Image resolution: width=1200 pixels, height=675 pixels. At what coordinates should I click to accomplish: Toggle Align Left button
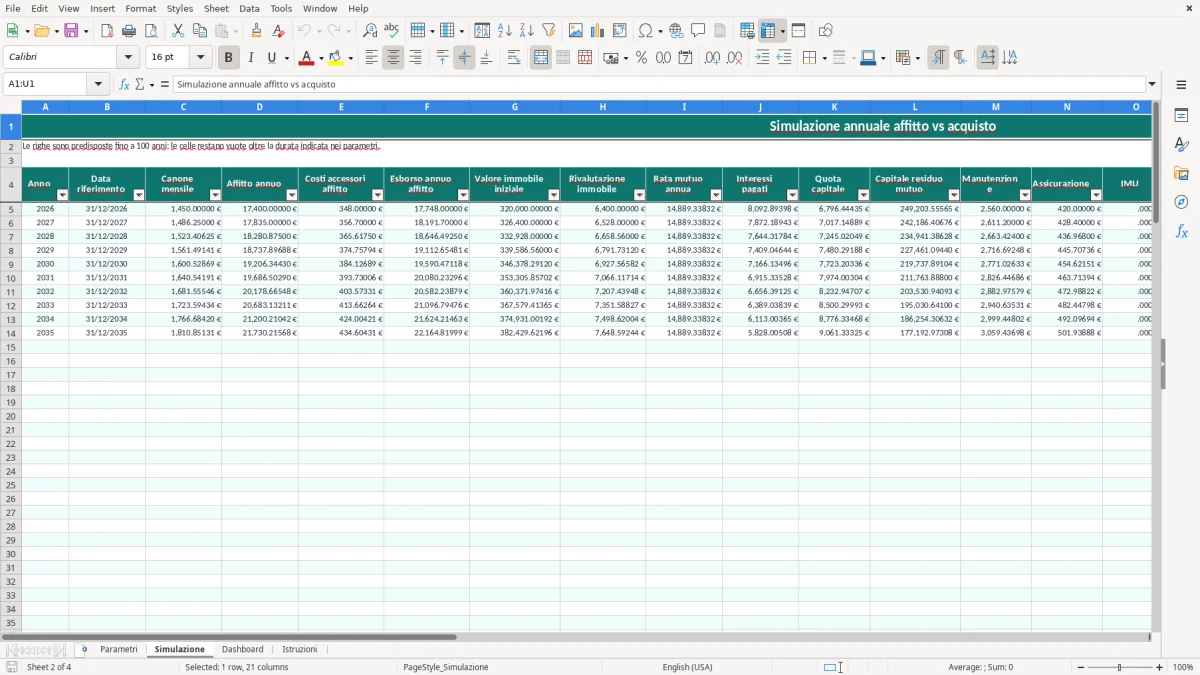pyautogui.click(x=371, y=58)
